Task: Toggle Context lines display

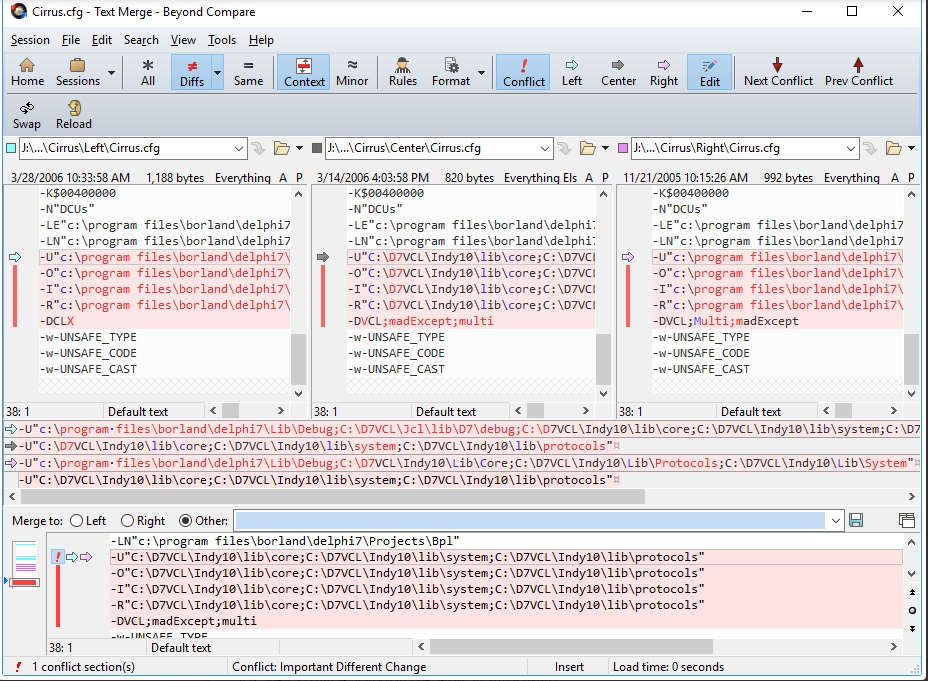Action: click(x=304, y=72)
